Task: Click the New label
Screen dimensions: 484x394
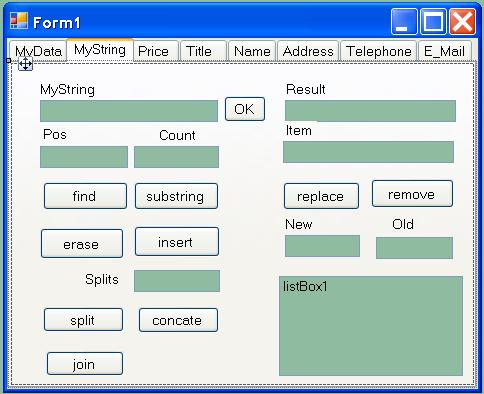Action: [x=299, y=224]
